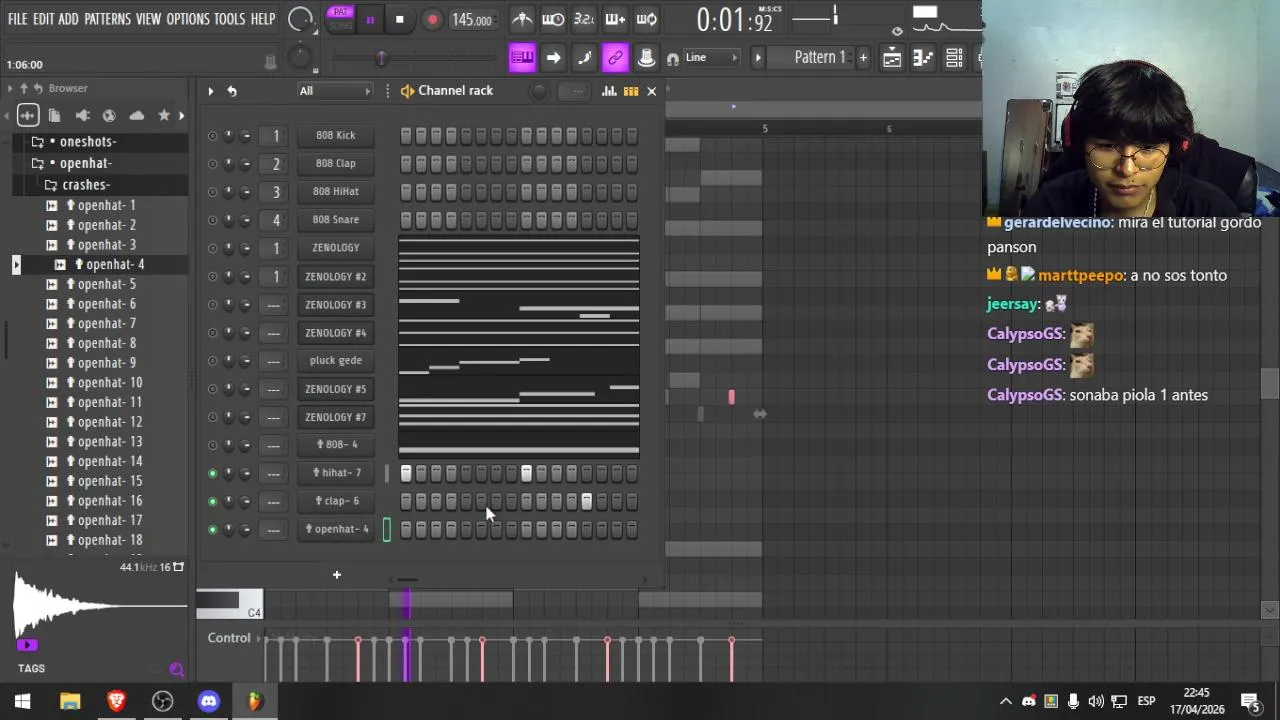Viewport: 1280px width, 720px height.
Task: Open the piano roll view icon
Action: (923, 58)
